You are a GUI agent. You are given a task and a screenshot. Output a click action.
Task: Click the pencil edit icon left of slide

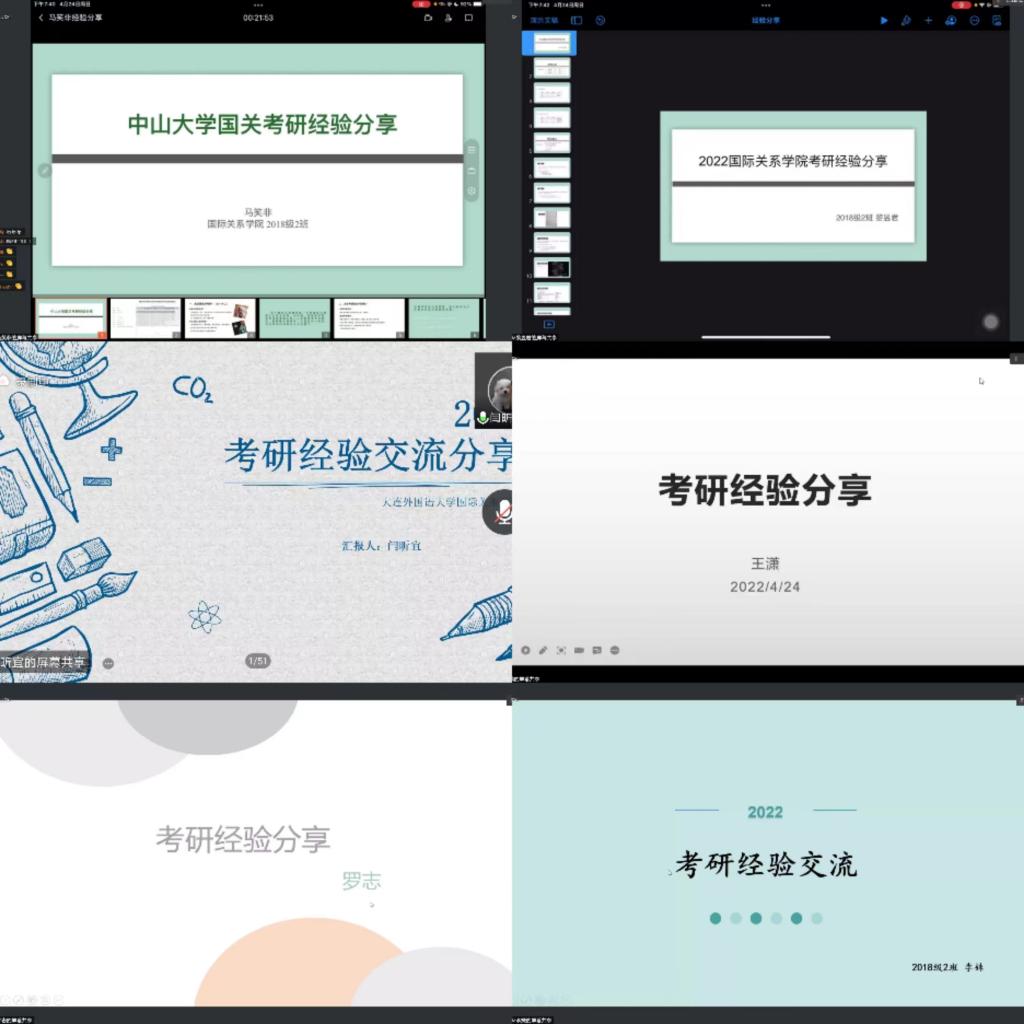tap(44, 171)
